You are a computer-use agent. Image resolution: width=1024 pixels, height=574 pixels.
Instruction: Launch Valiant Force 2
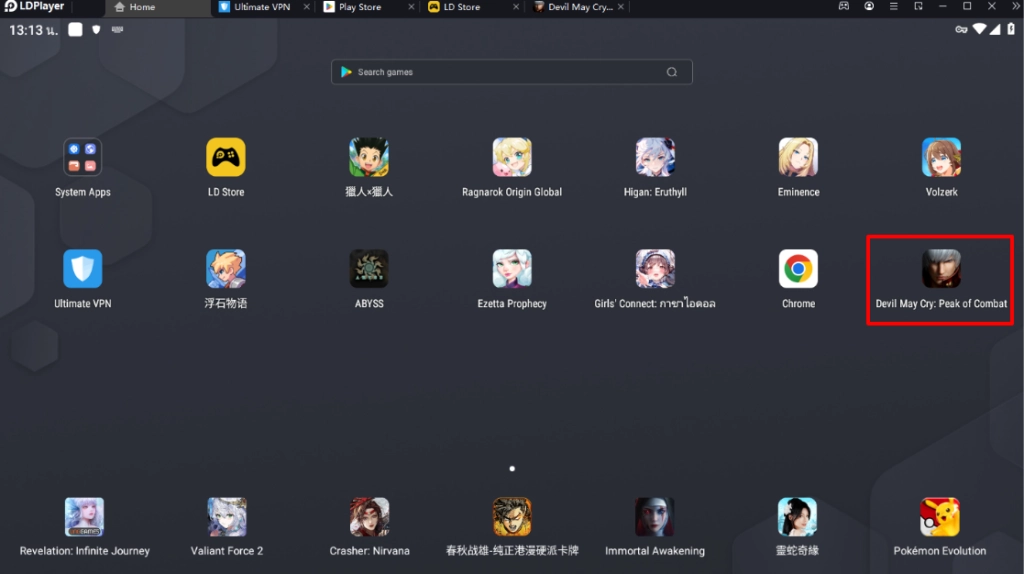[x=227, y=517]
